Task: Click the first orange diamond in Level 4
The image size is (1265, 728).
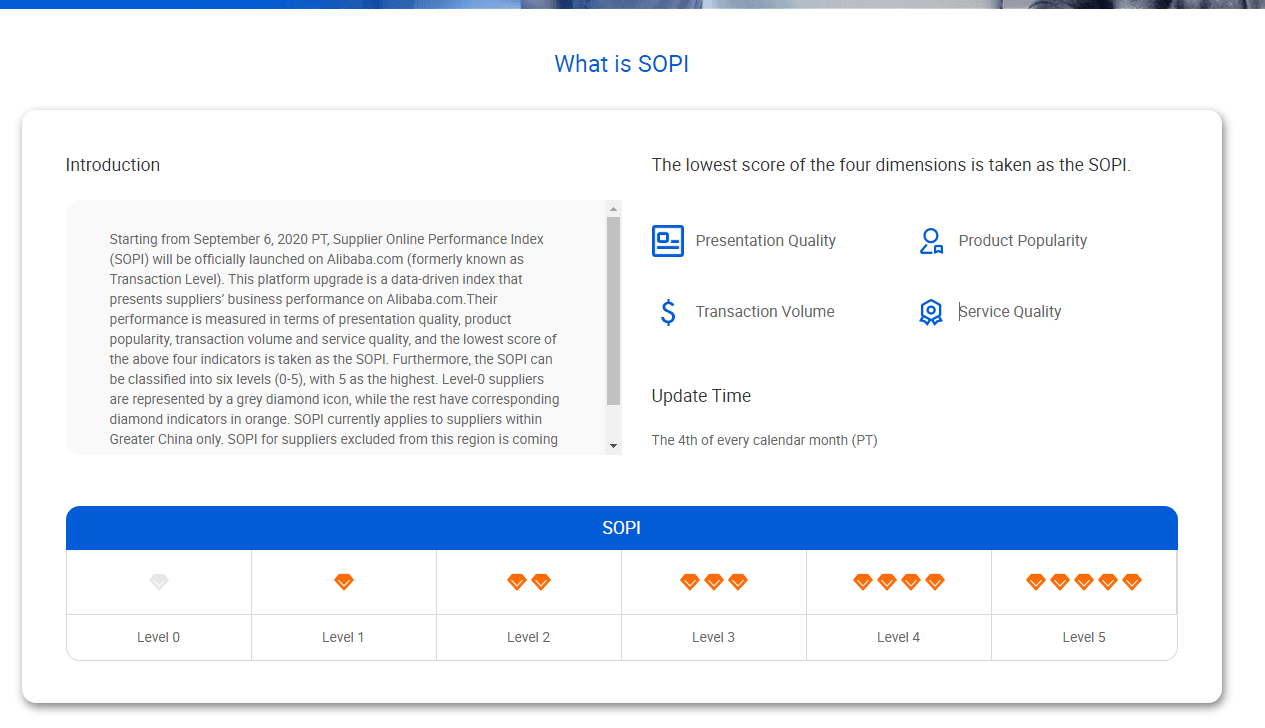Action: coord(862,580)
